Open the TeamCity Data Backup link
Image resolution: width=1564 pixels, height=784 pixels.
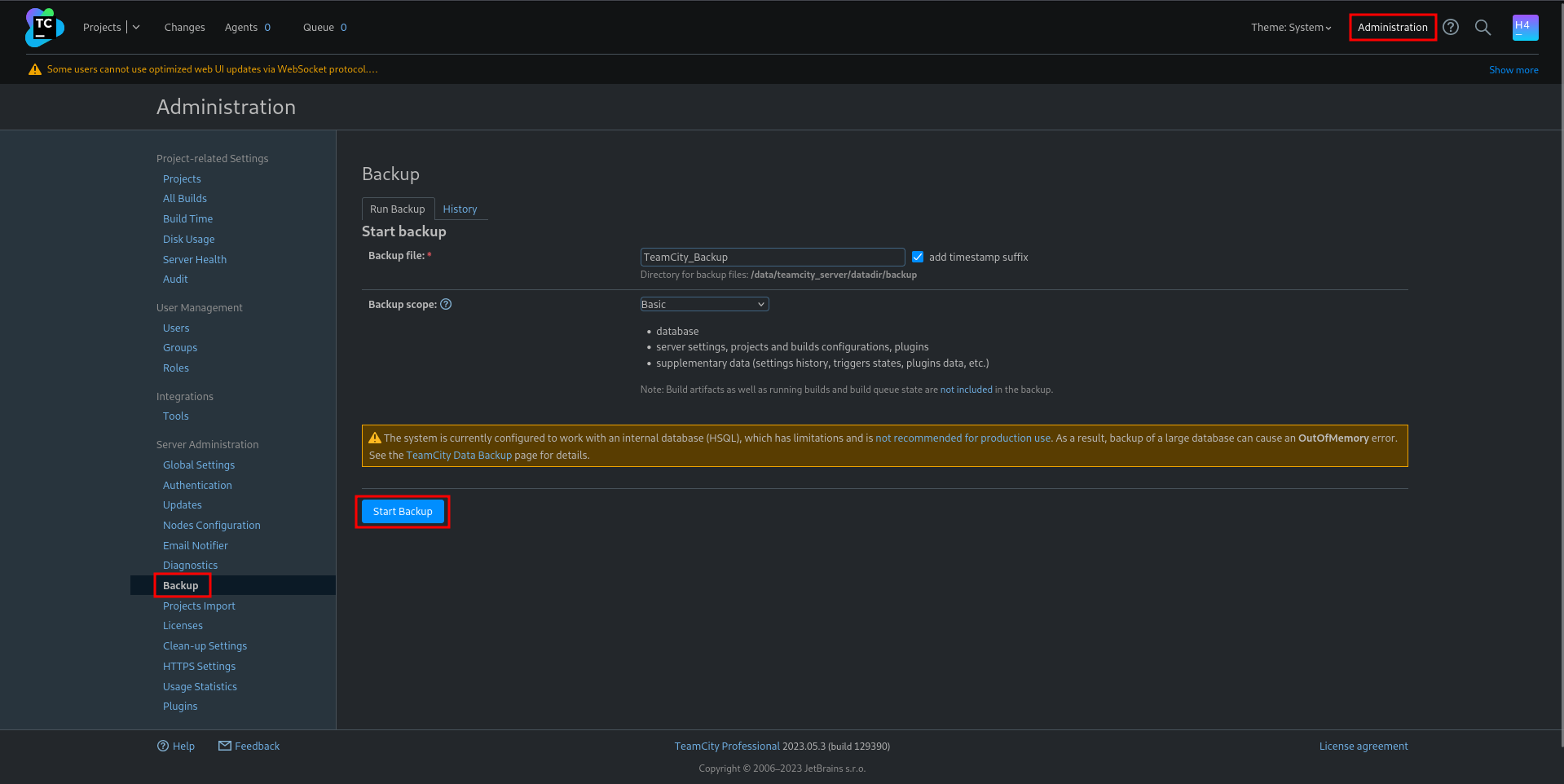459,456
